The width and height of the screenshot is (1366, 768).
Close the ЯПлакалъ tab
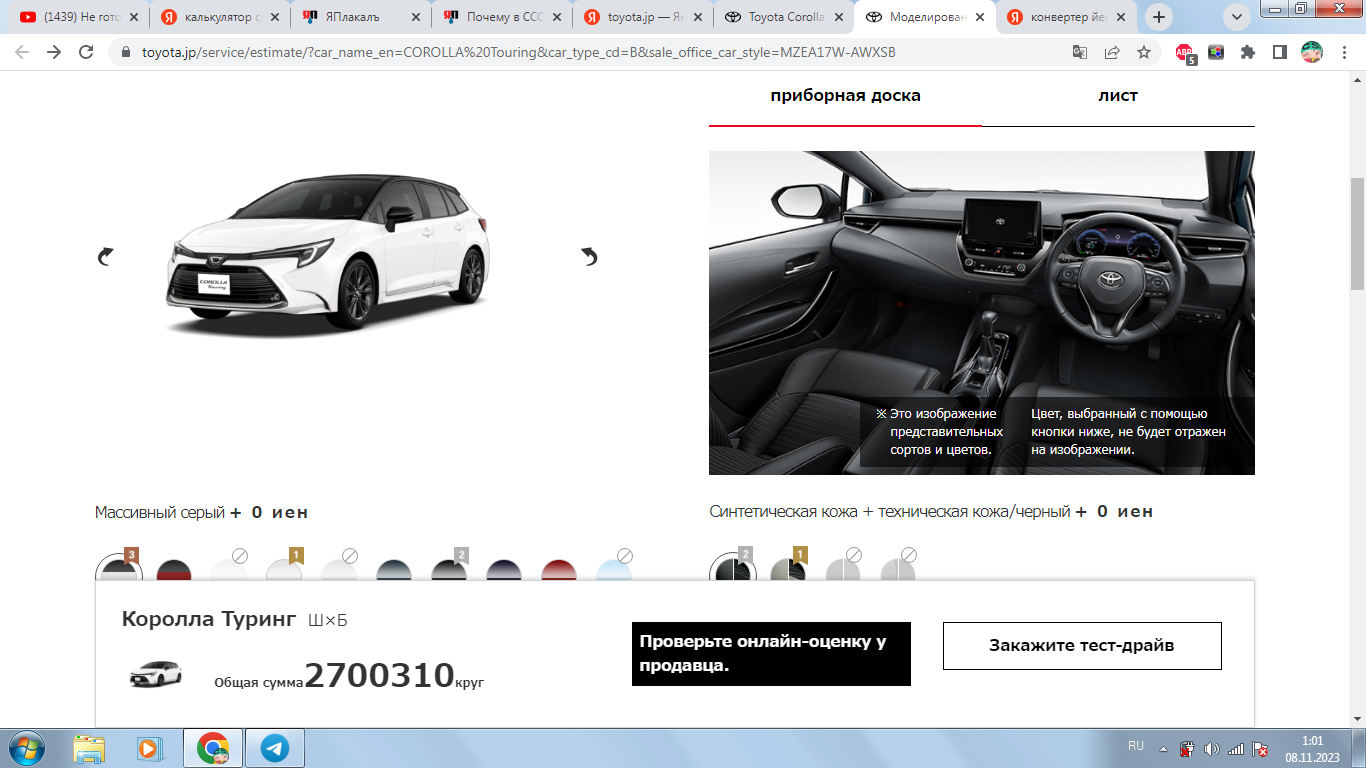[x=416, y=17]
